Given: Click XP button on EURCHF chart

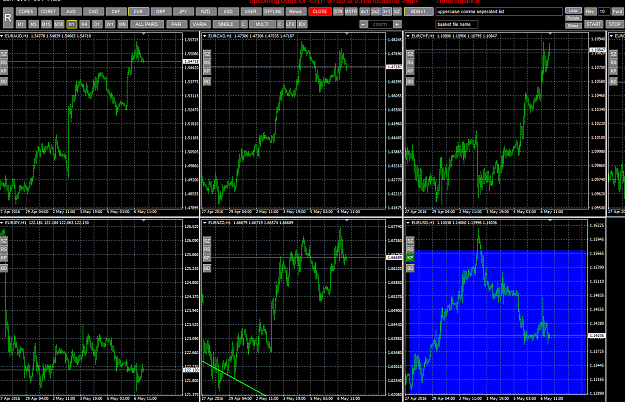Looking at the screenshot, I should [410, 71].
